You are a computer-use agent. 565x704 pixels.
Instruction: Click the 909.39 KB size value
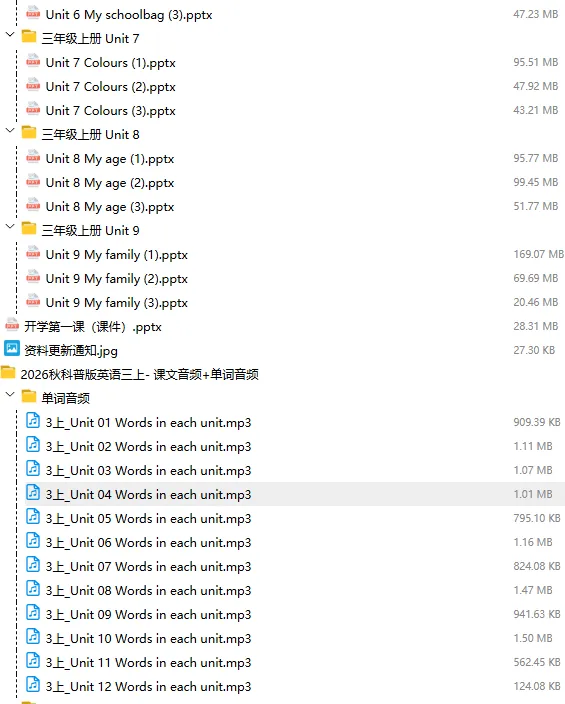click(537, 422)
